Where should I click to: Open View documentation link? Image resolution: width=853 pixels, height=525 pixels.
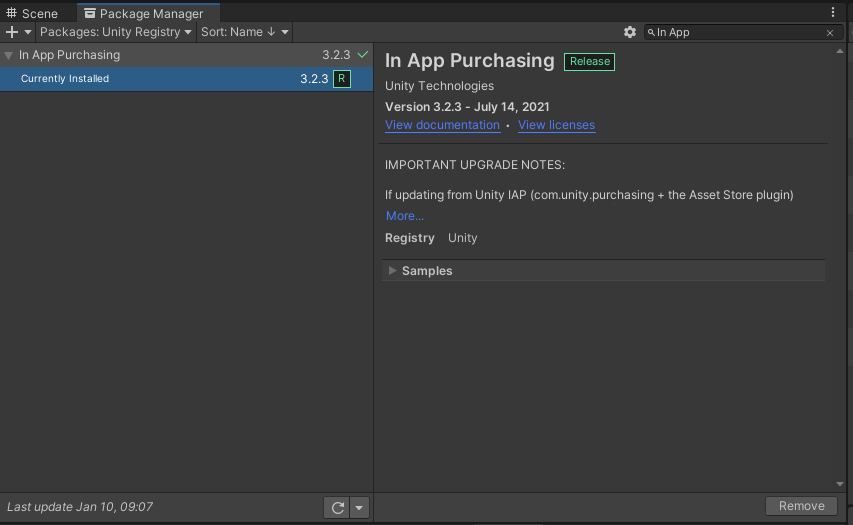coord(442,125)
